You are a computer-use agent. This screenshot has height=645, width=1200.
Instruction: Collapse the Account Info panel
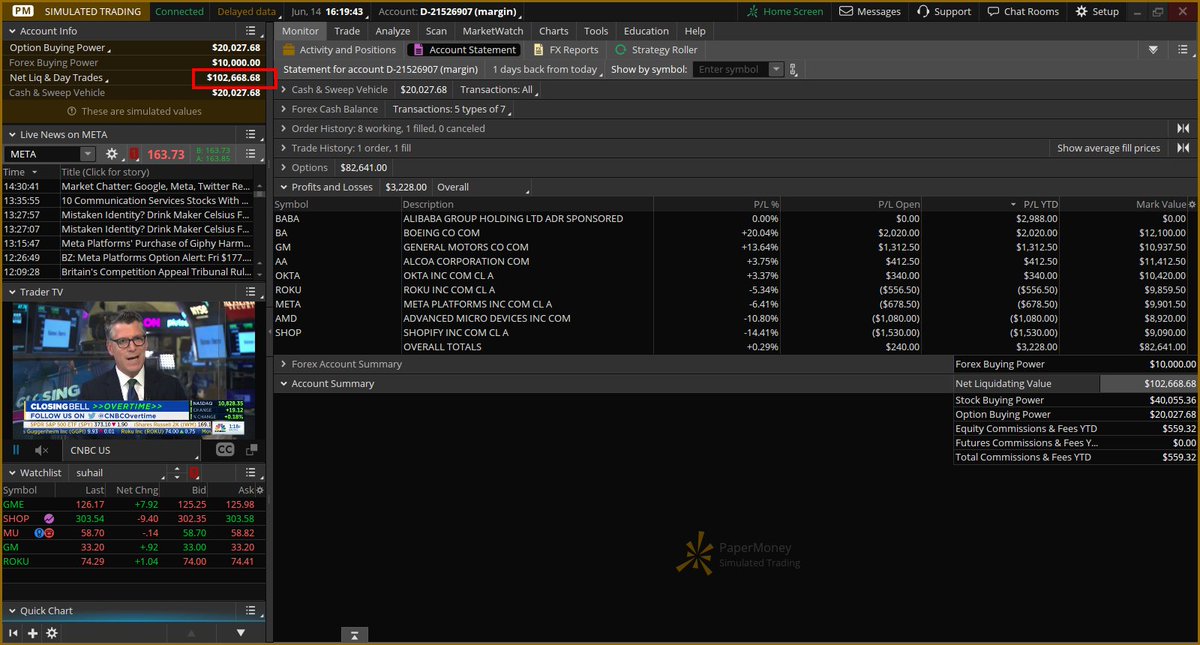[11, 31]
